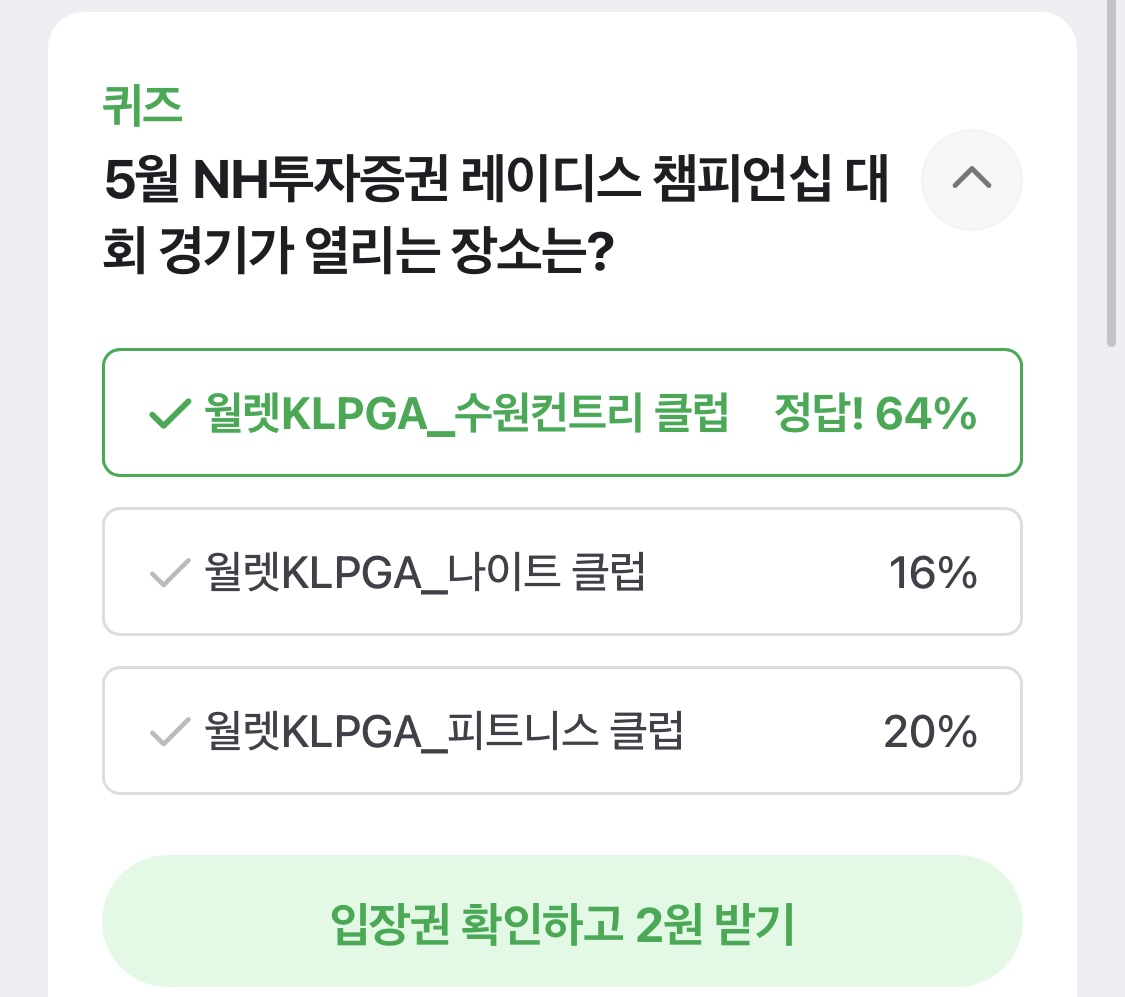The height and width of the screenshot is (997, 1125).
Task: Click the question line ending in 장소는?
Action: 357,255
